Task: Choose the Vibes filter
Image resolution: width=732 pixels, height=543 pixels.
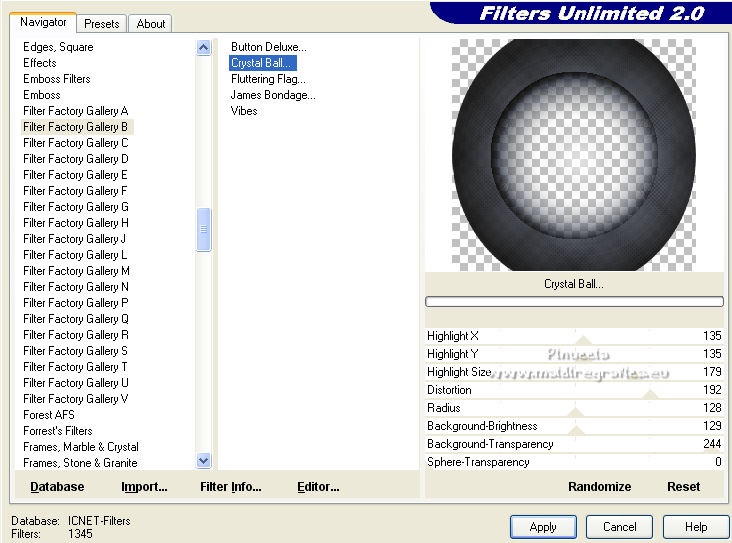Action: 244,111
